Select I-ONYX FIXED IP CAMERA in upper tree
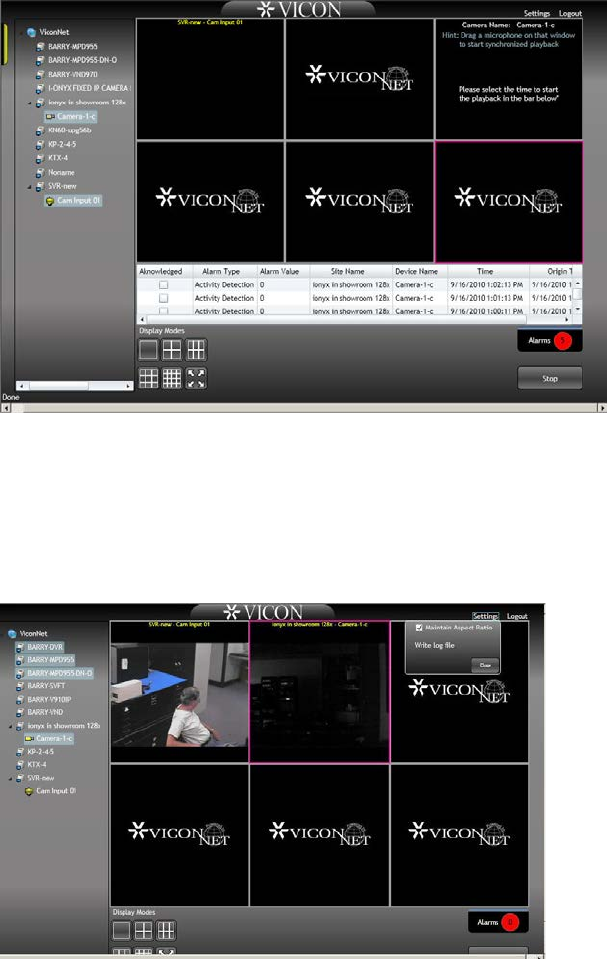This screenshot has height=959, width=607. click(x=89, y=88)
